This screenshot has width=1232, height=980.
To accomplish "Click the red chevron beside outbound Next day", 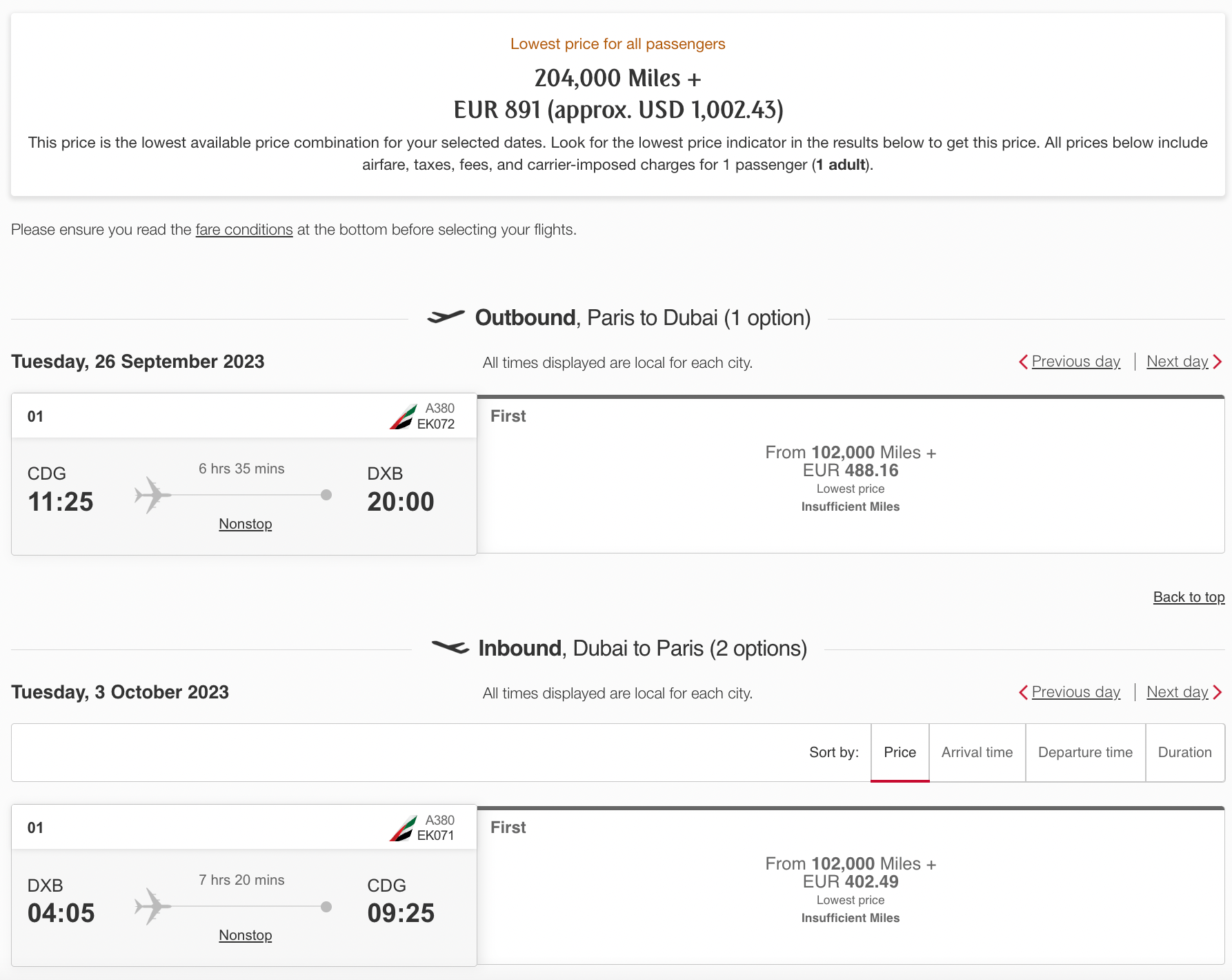I will click(1217, 361).
